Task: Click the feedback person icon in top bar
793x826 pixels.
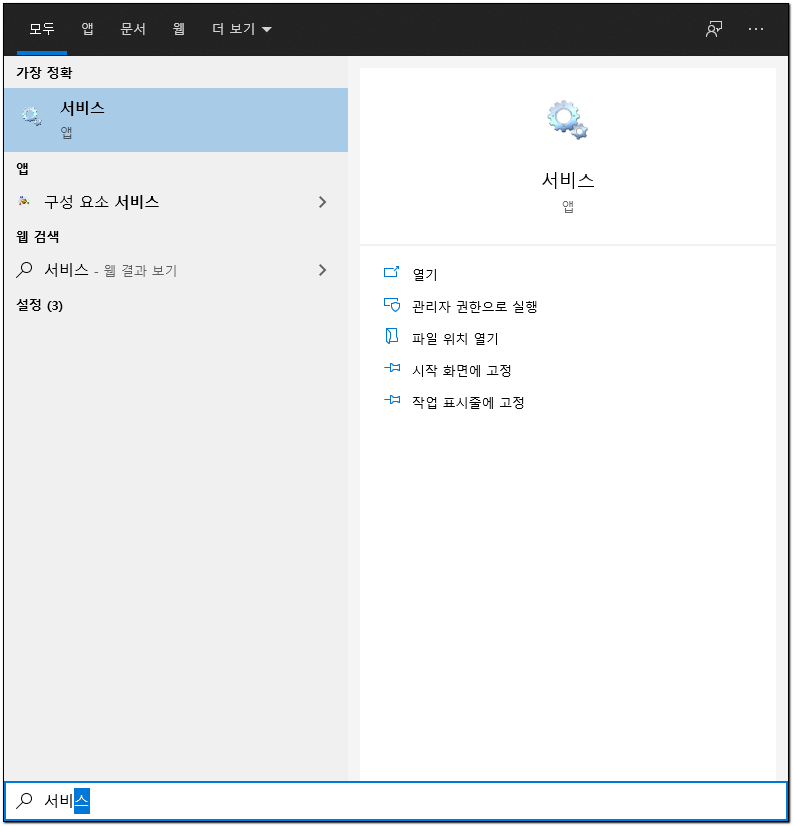Action: pos(713,29)
